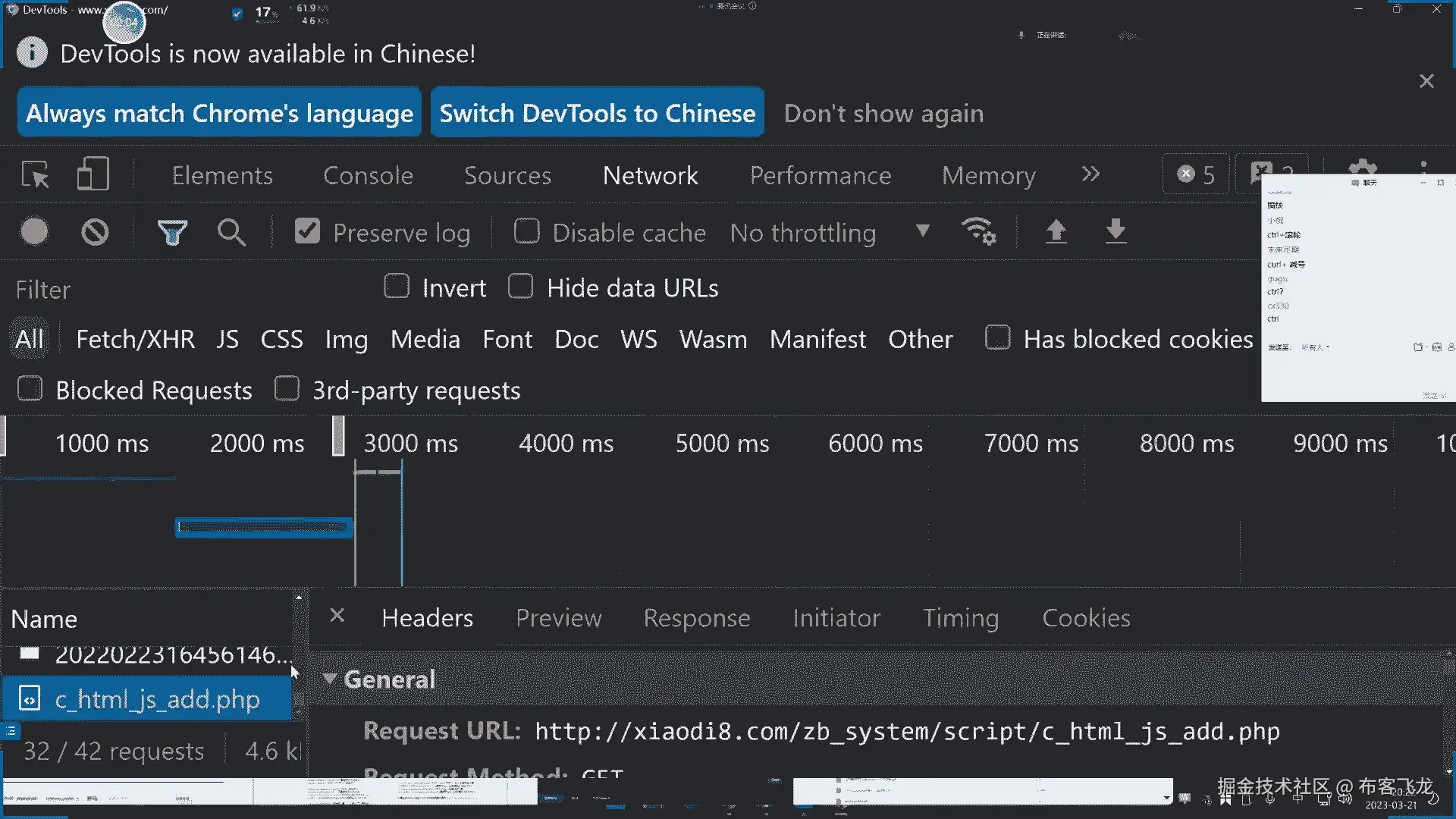The height and width of the screenshot is (819, 1456).
Task: Expand more DevTools tabs chevron
Action: click(1090, 174)
